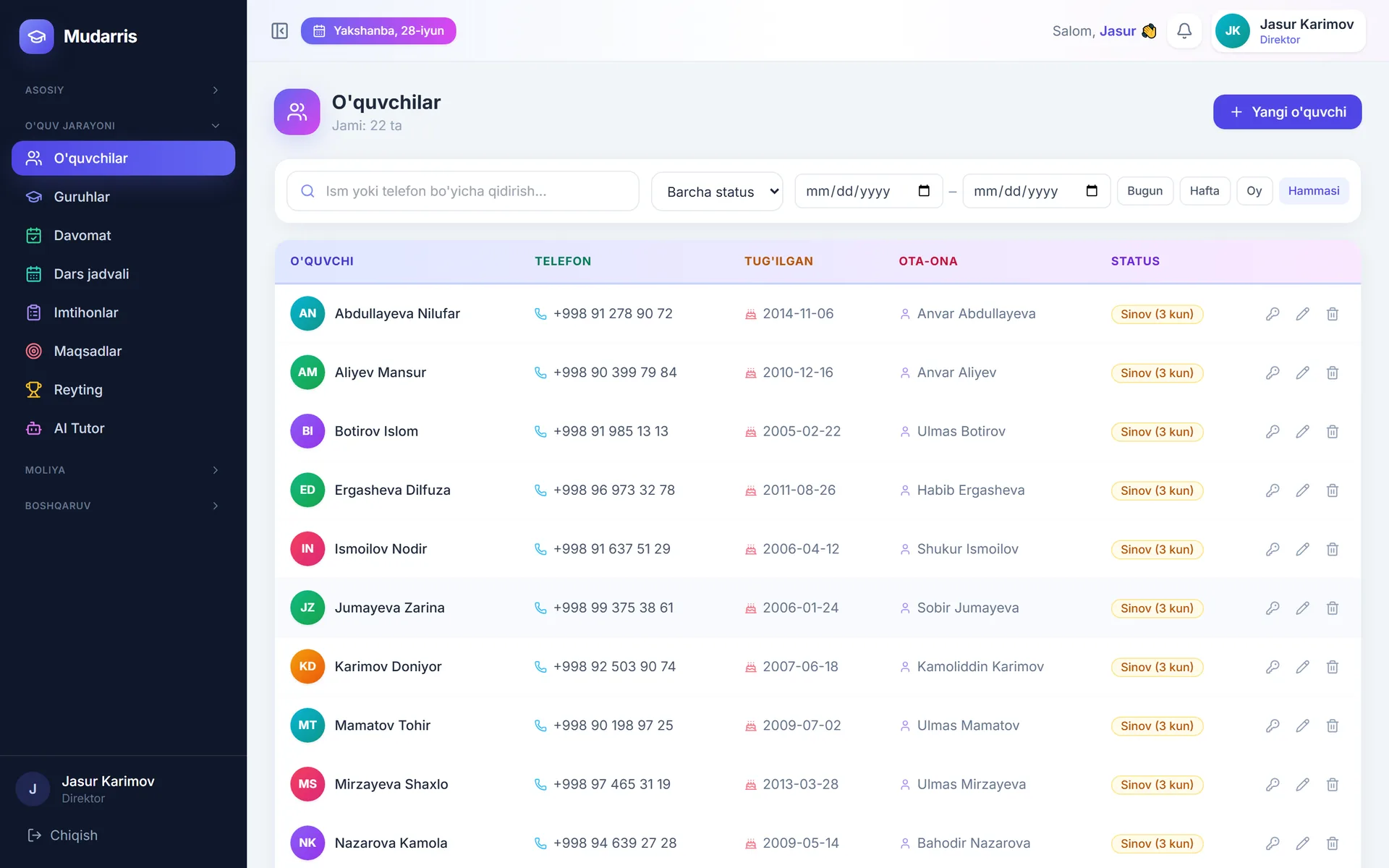Click the trash icon for Mamatov Tohir
Image resolution: width=1389 pixels, height=868 pixels.
click(1333, 726)
